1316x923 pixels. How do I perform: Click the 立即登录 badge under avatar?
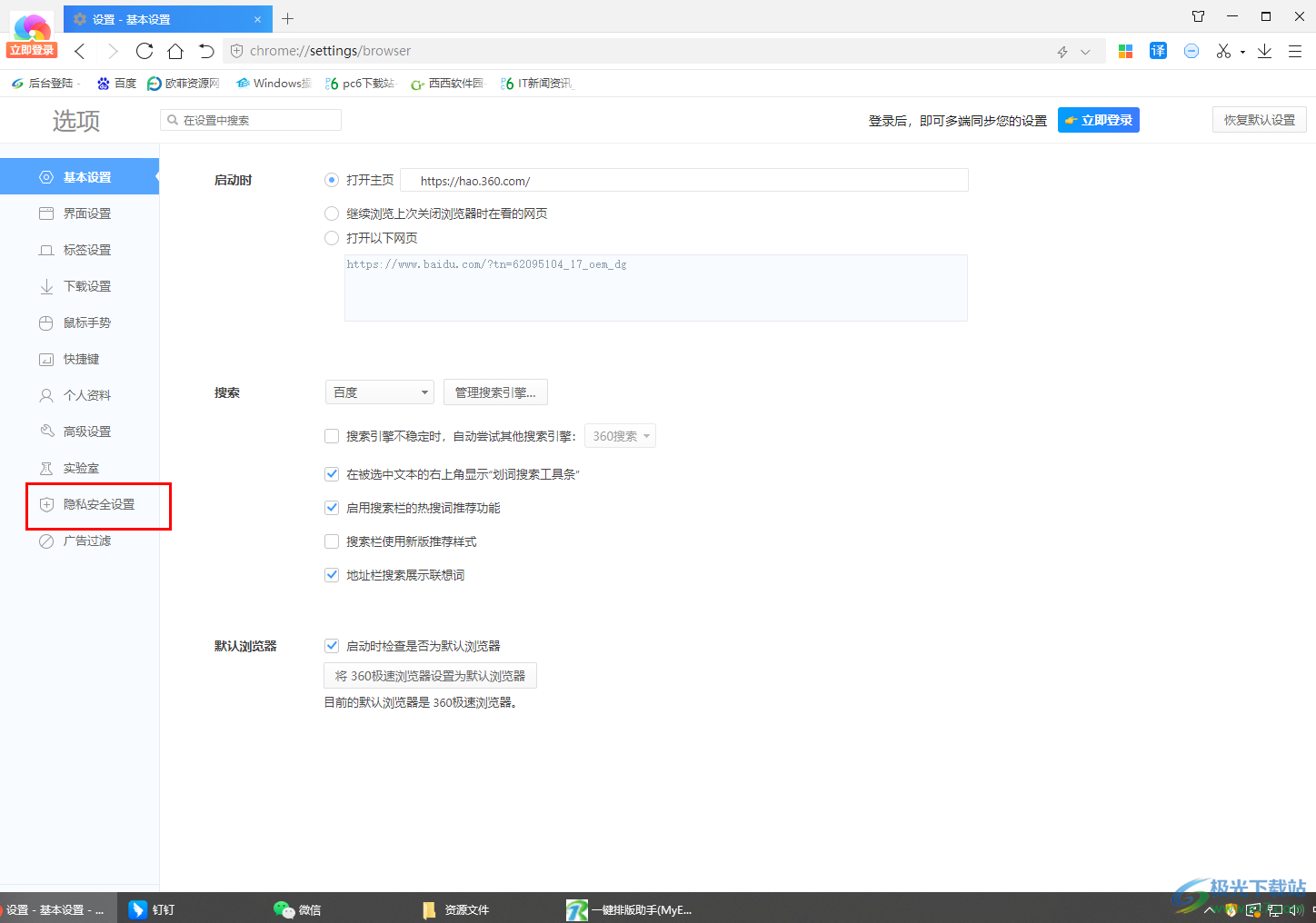33,50
